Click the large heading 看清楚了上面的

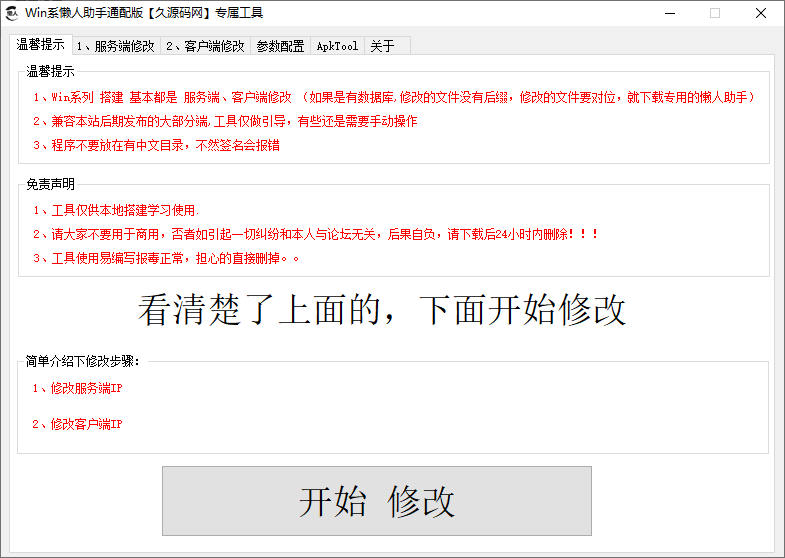[x=382, y=310]
